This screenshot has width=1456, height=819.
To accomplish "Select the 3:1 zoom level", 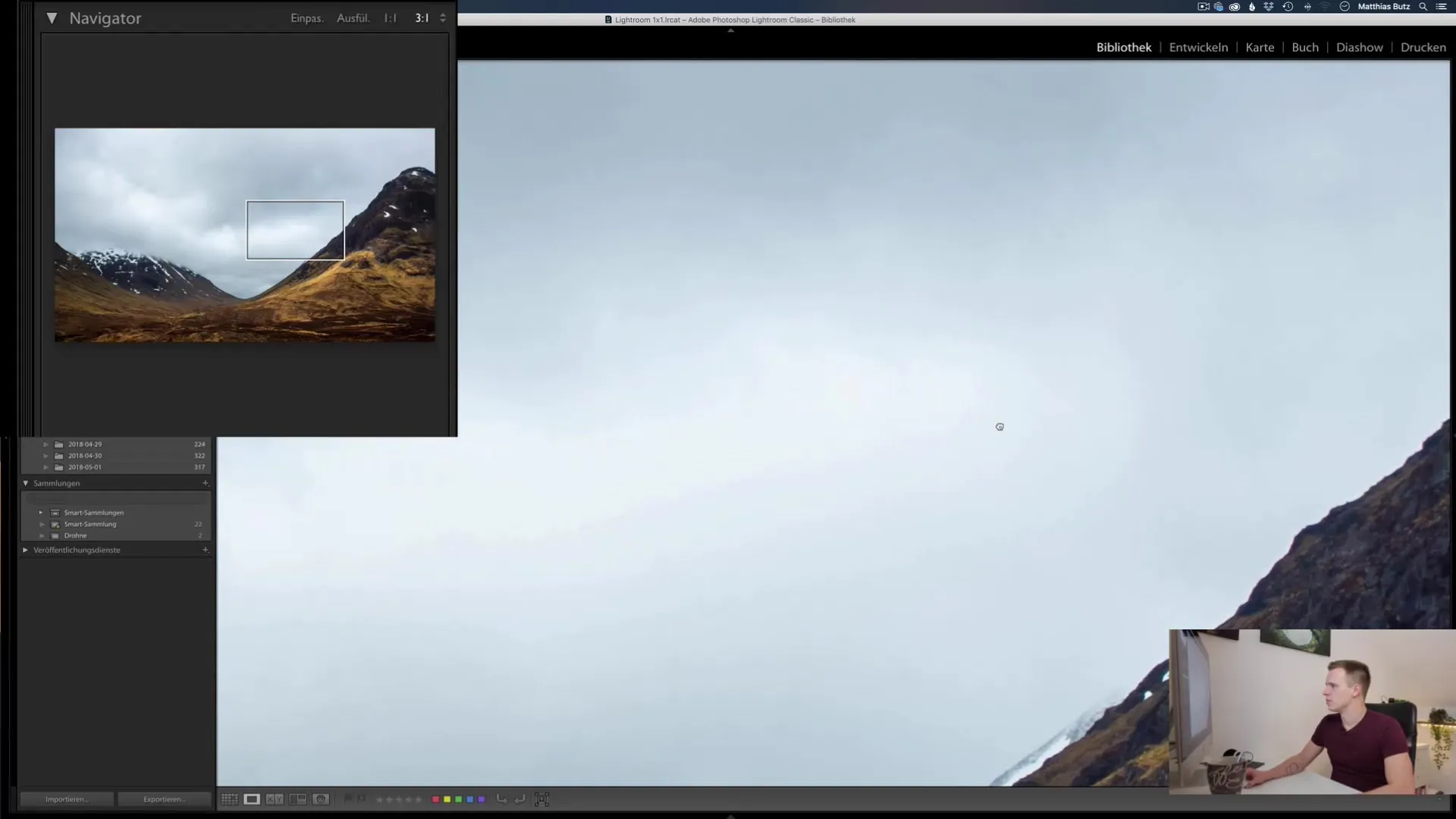I will click(422, 18).
